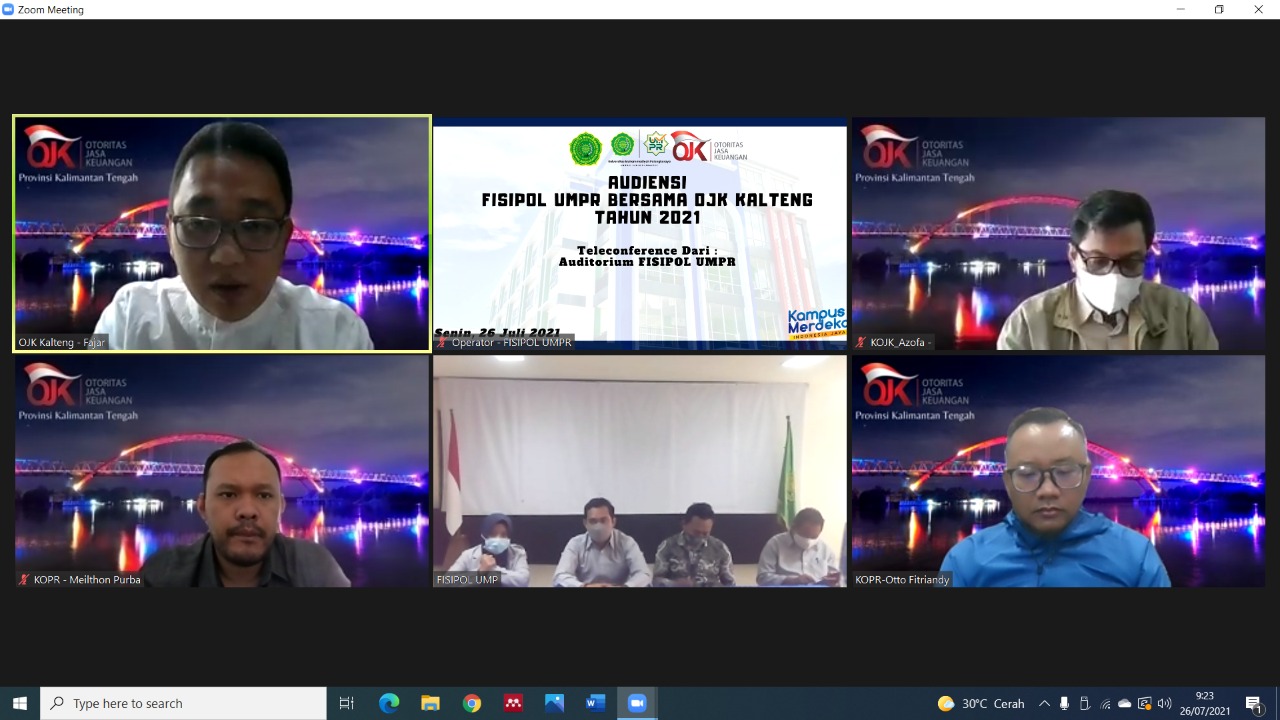Screen dimensions: 1280x720
Task: Open Task View from the taskbar
Action: pos(347,703)
